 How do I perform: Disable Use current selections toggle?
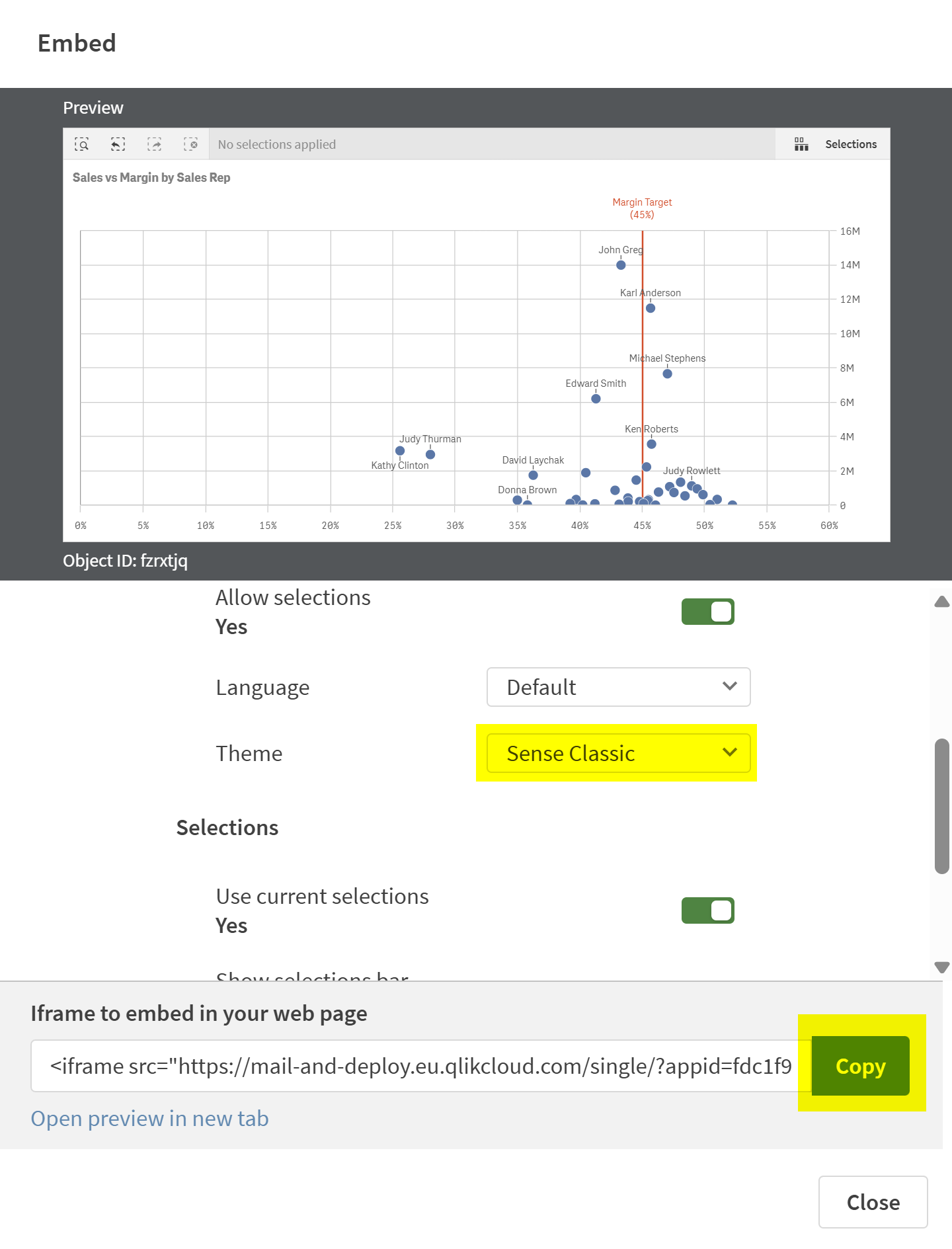[707, 910]
